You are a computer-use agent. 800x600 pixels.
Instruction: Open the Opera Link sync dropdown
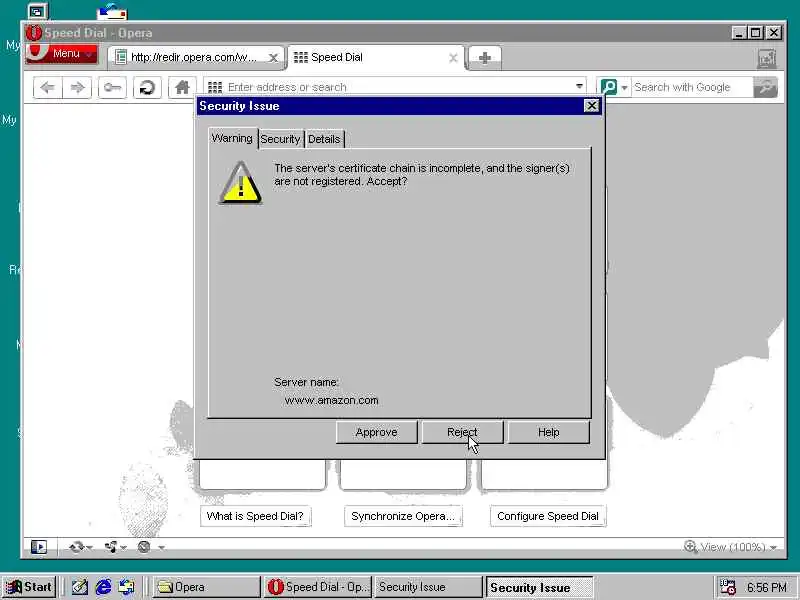pos(81,547)
